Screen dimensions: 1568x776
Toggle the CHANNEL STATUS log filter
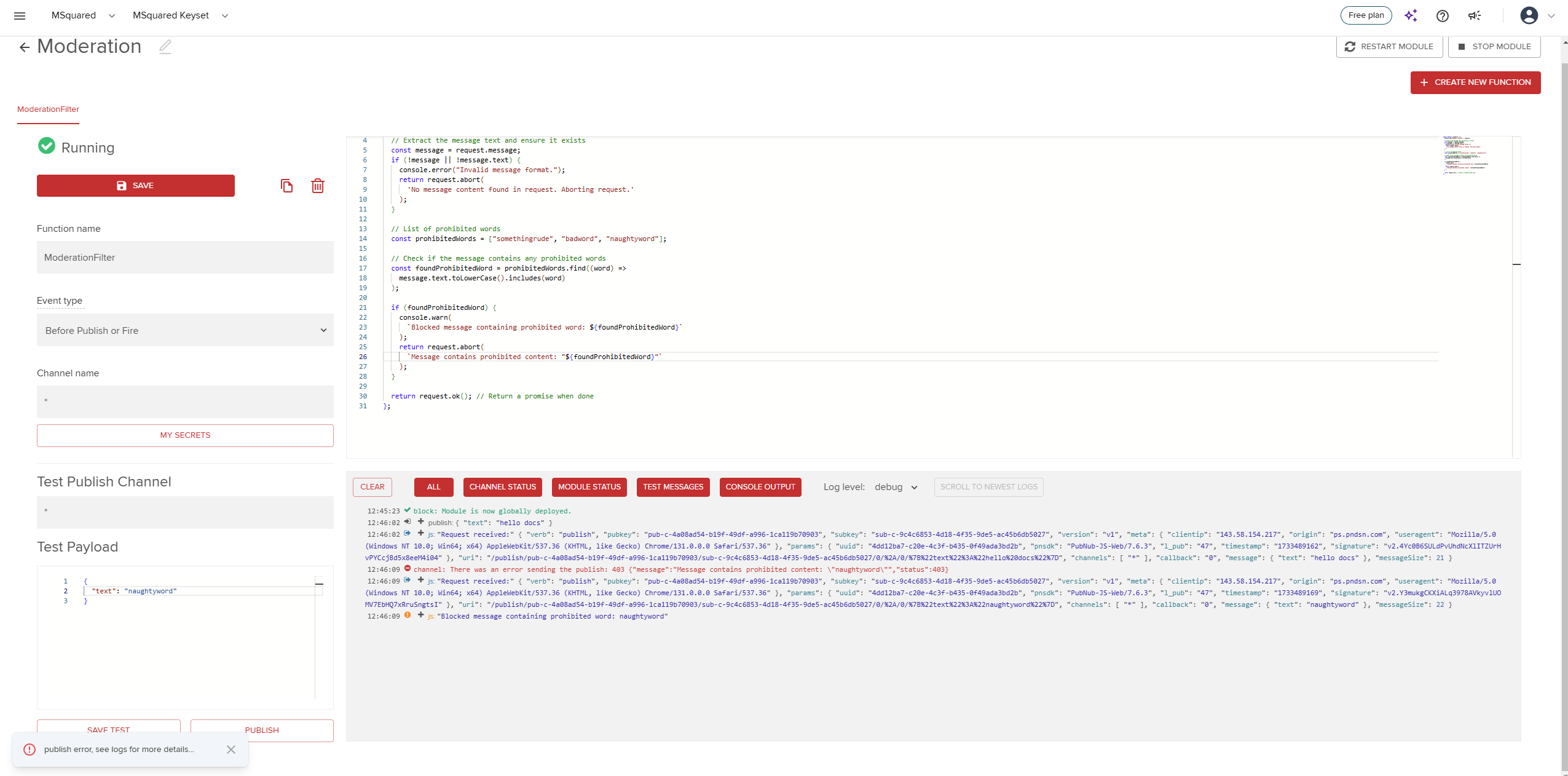pyautogui.click(x=502, y=487)
